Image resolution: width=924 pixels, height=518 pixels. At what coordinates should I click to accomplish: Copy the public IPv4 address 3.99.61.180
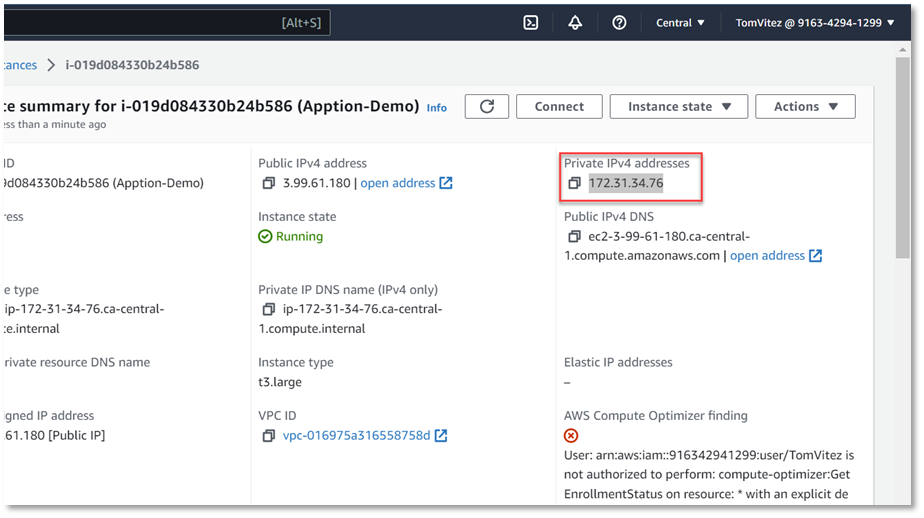pos(268,183)
